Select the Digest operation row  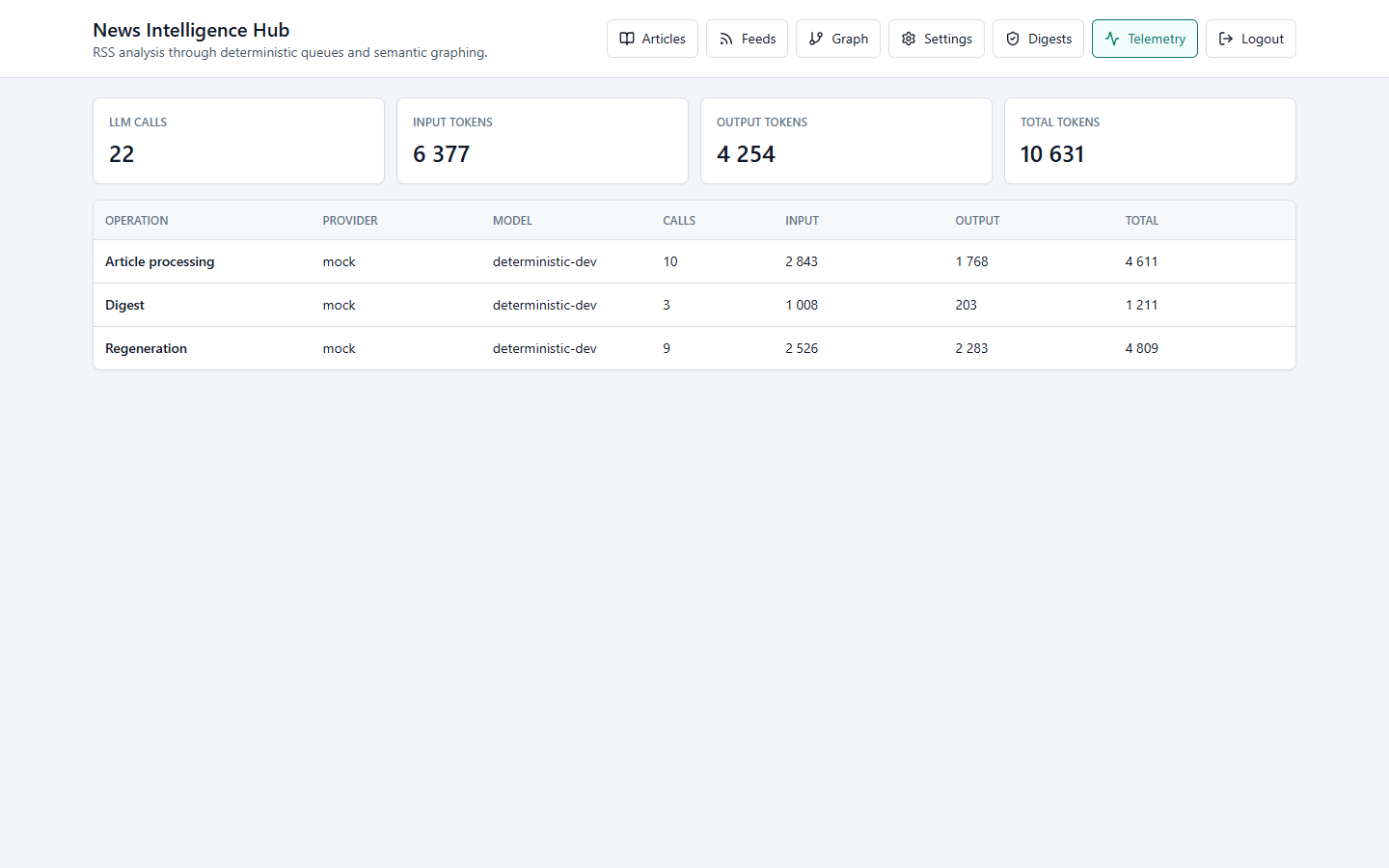[694, 305]
